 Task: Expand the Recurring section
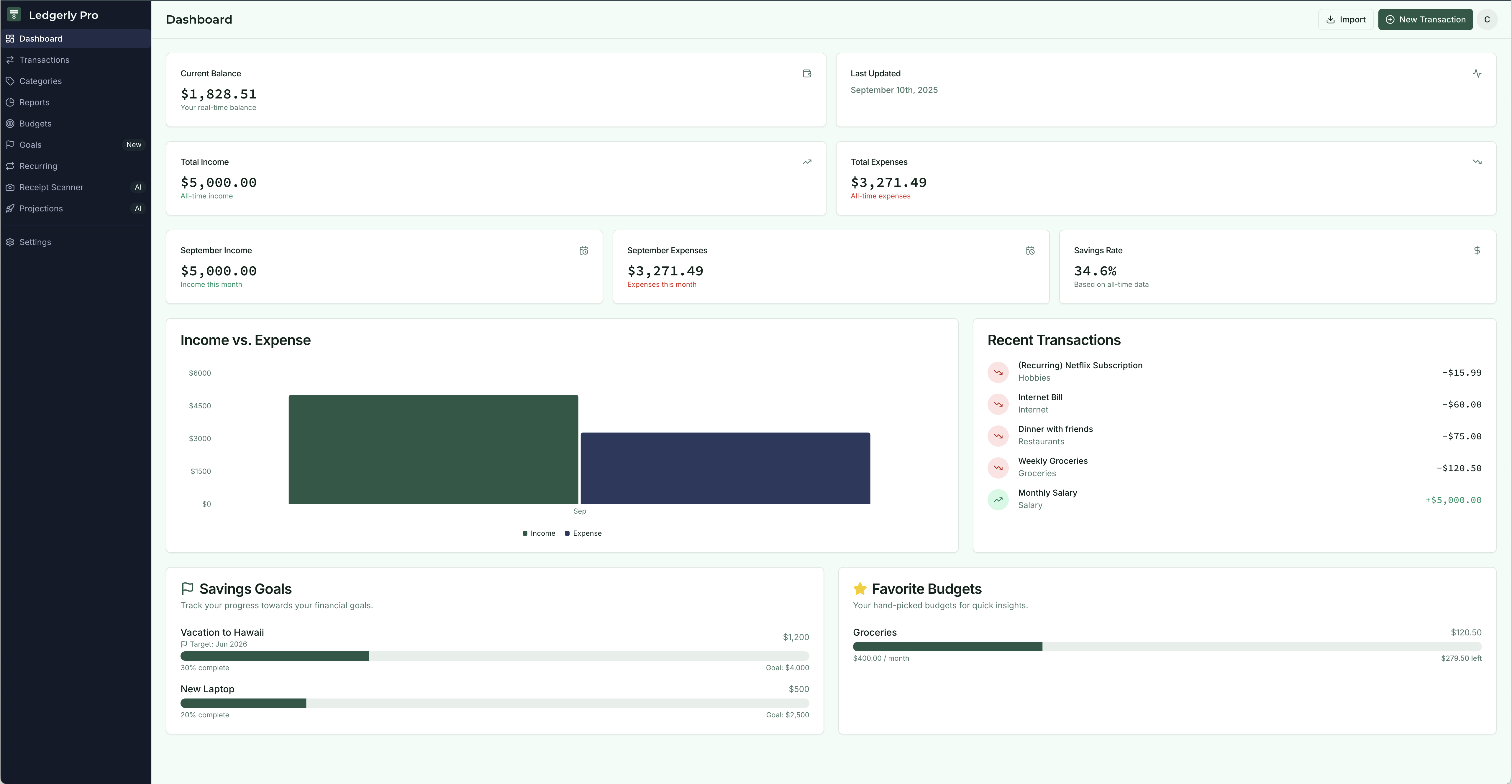coord(38,165)
